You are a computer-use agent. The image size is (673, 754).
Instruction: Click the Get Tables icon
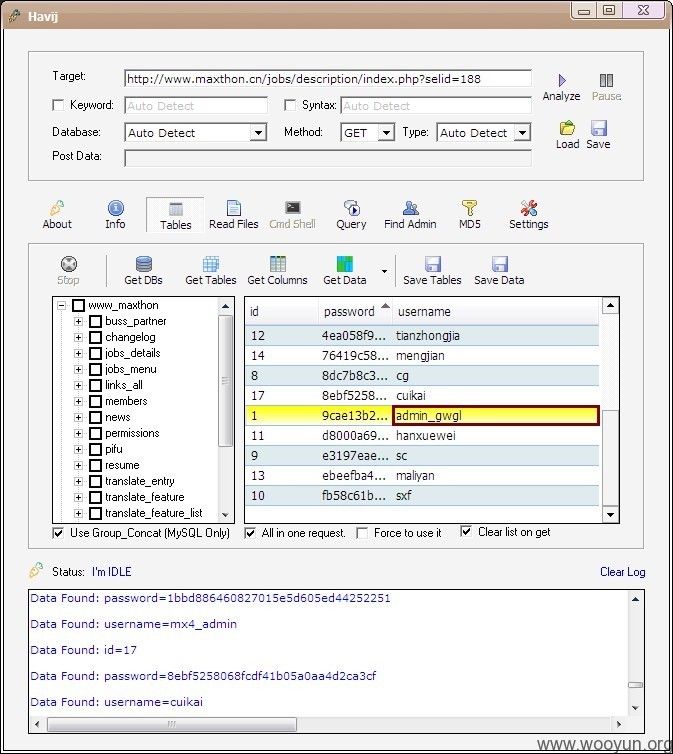(x=211, y=264)
